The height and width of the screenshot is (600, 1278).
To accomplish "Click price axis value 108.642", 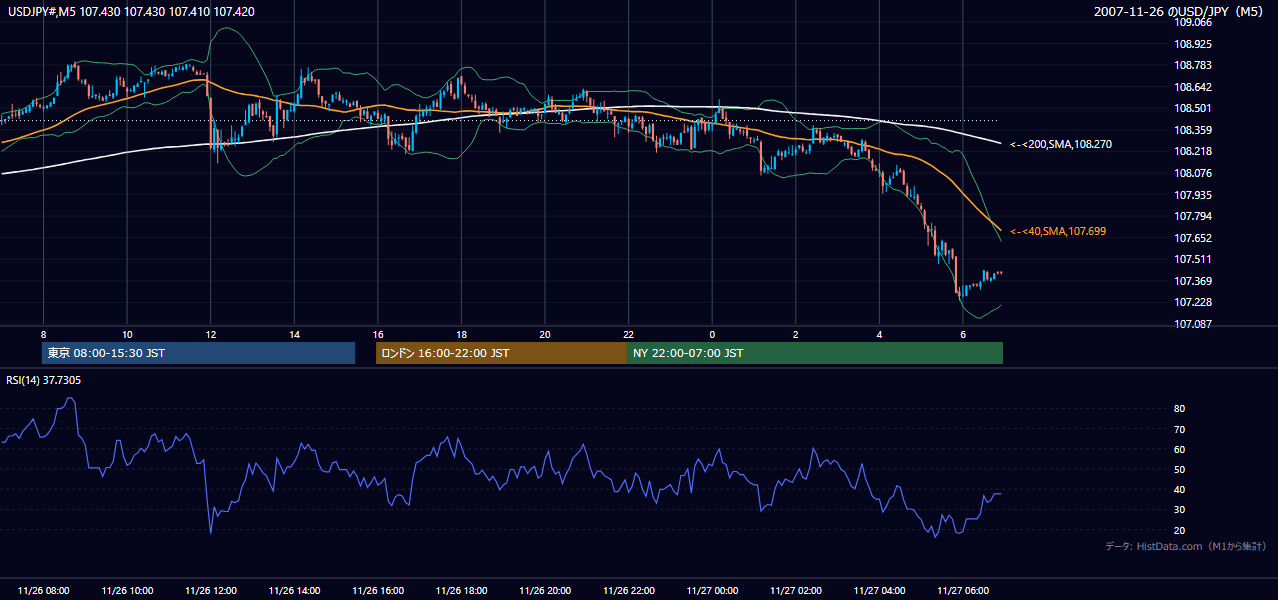I will pyautogui.click(x=1193, y=87).
